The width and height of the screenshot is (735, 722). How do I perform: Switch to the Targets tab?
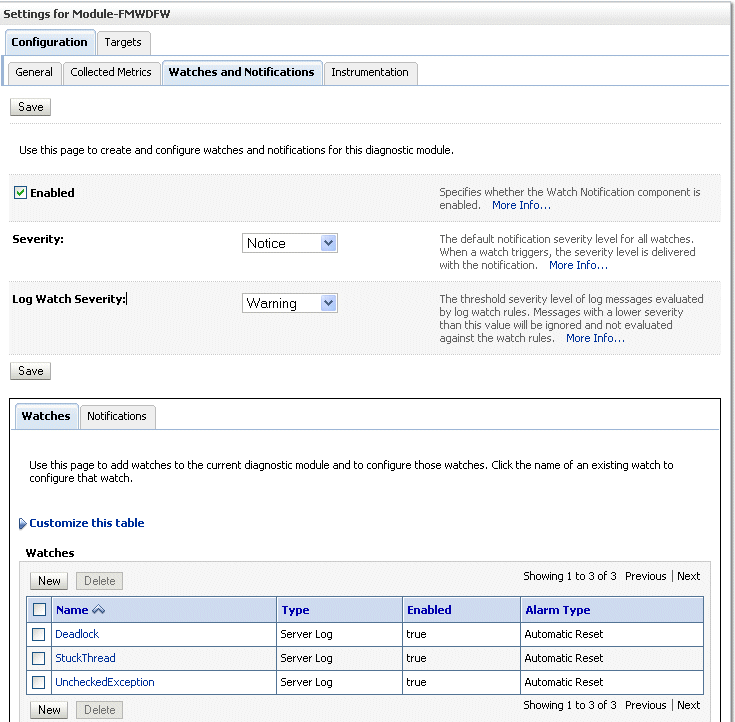click(123, 42)
